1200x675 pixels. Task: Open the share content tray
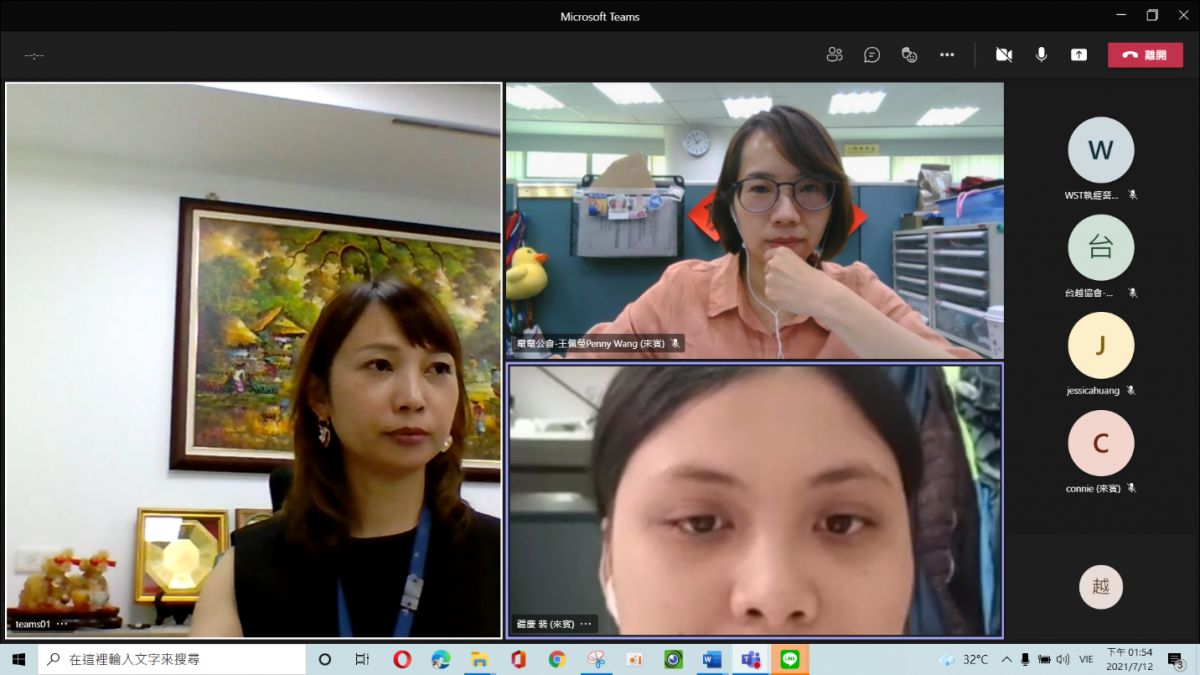click(x=1078, y=55)
